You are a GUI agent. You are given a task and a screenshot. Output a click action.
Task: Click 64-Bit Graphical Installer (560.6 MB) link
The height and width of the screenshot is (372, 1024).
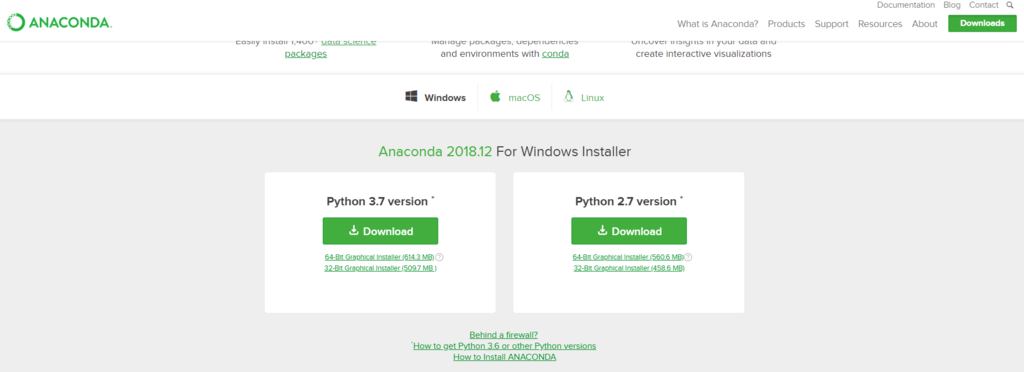(x=628, y=257)
